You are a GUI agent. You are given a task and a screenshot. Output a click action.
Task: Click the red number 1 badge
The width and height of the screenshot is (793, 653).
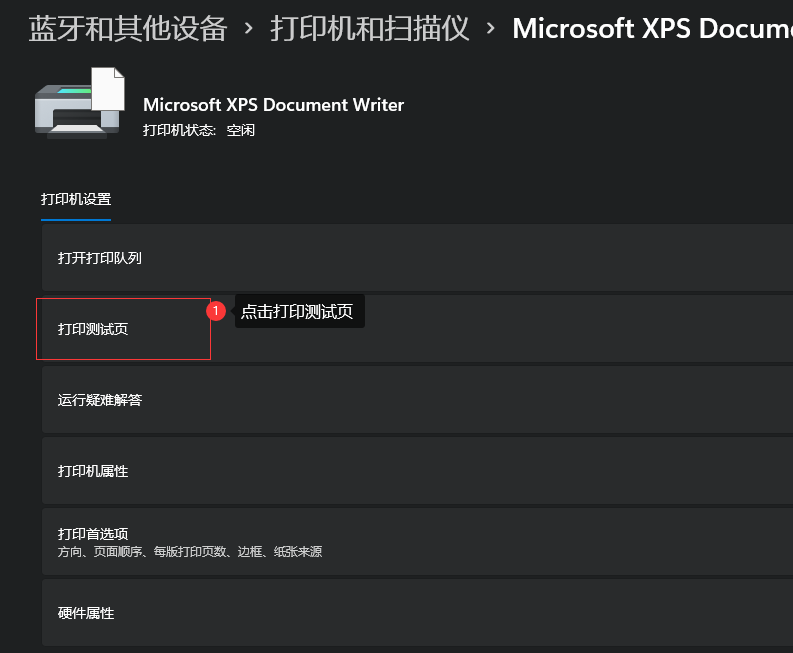click(x=216, y=311)
